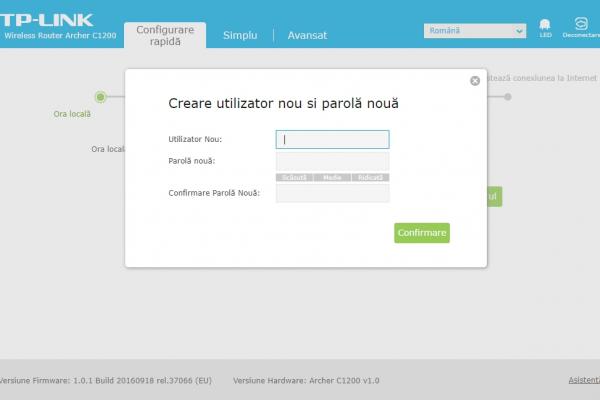Switch to Configurare rapidă tab
The image size is (600, 400).
[x=165, y=35]
